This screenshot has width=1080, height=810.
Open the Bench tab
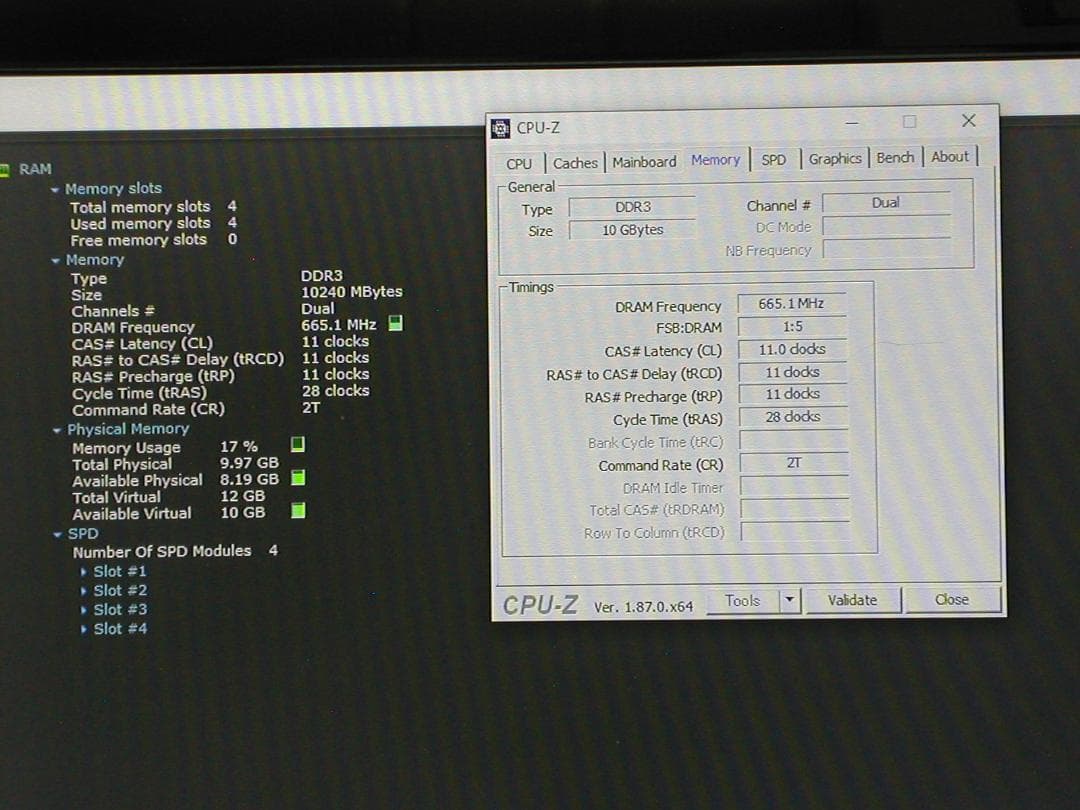(x=895, y=158)
